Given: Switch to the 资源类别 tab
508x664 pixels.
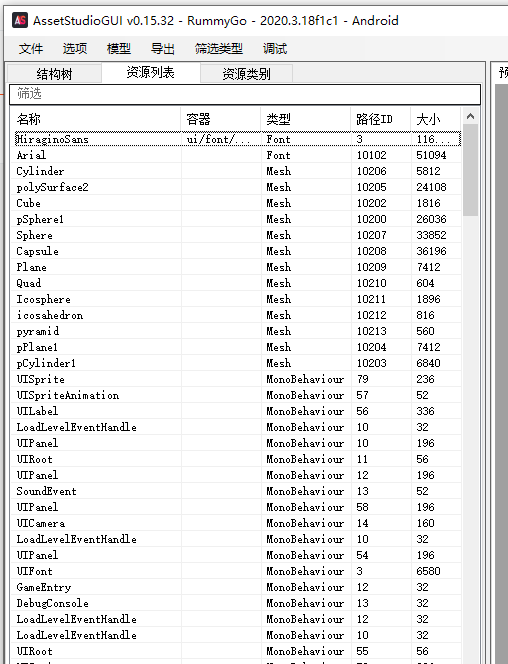Looking at the screenshot, I should coord(246,74).
